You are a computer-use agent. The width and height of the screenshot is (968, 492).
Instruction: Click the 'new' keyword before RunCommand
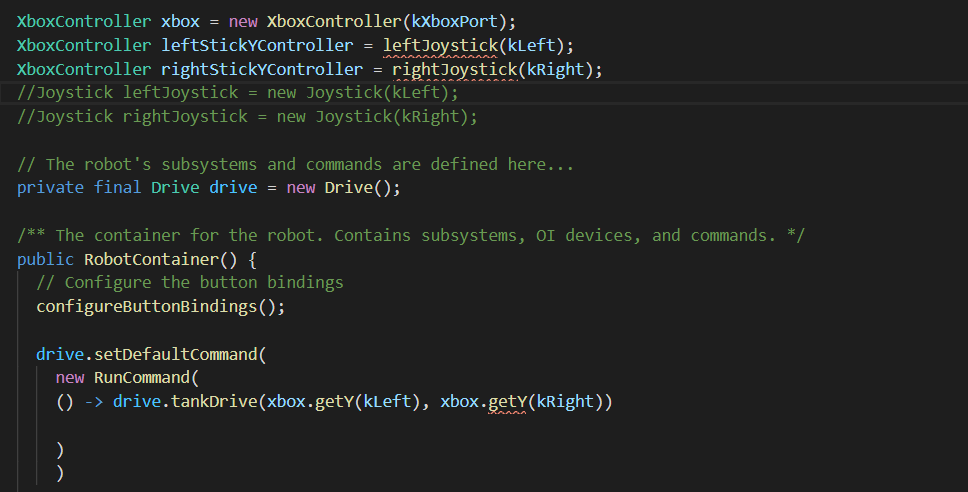pyautogui.click(x=70, y=378)
